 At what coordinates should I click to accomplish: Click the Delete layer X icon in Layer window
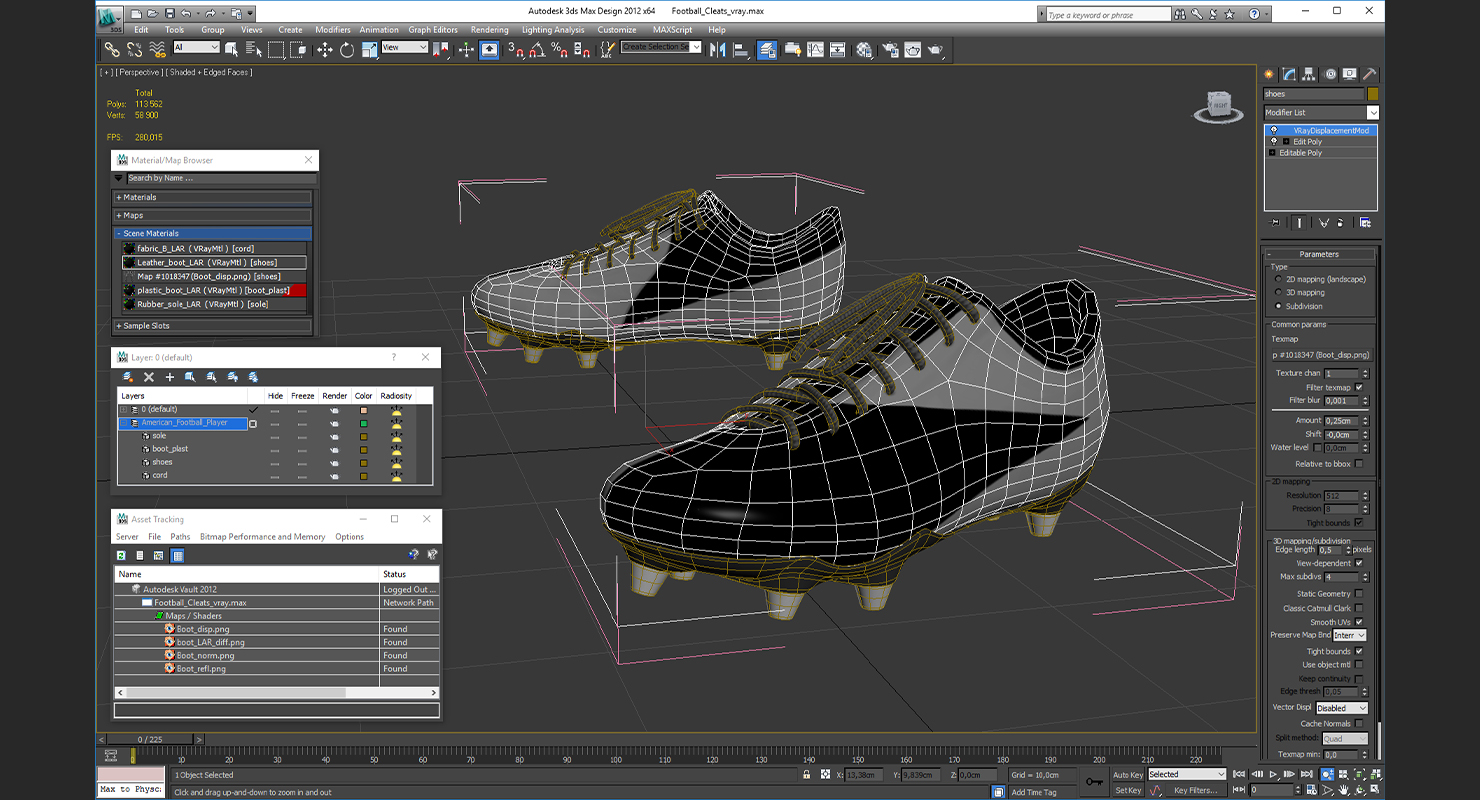(149, 377)
